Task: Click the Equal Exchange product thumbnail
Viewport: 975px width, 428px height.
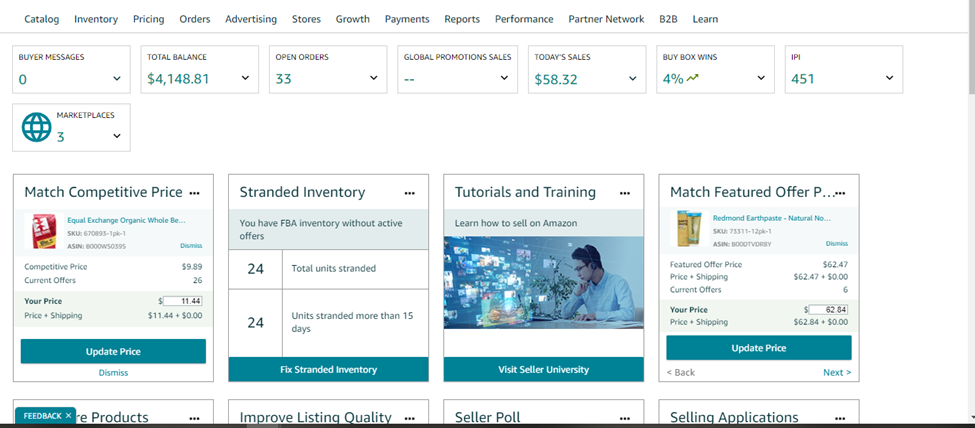Action: coord(43,231)
